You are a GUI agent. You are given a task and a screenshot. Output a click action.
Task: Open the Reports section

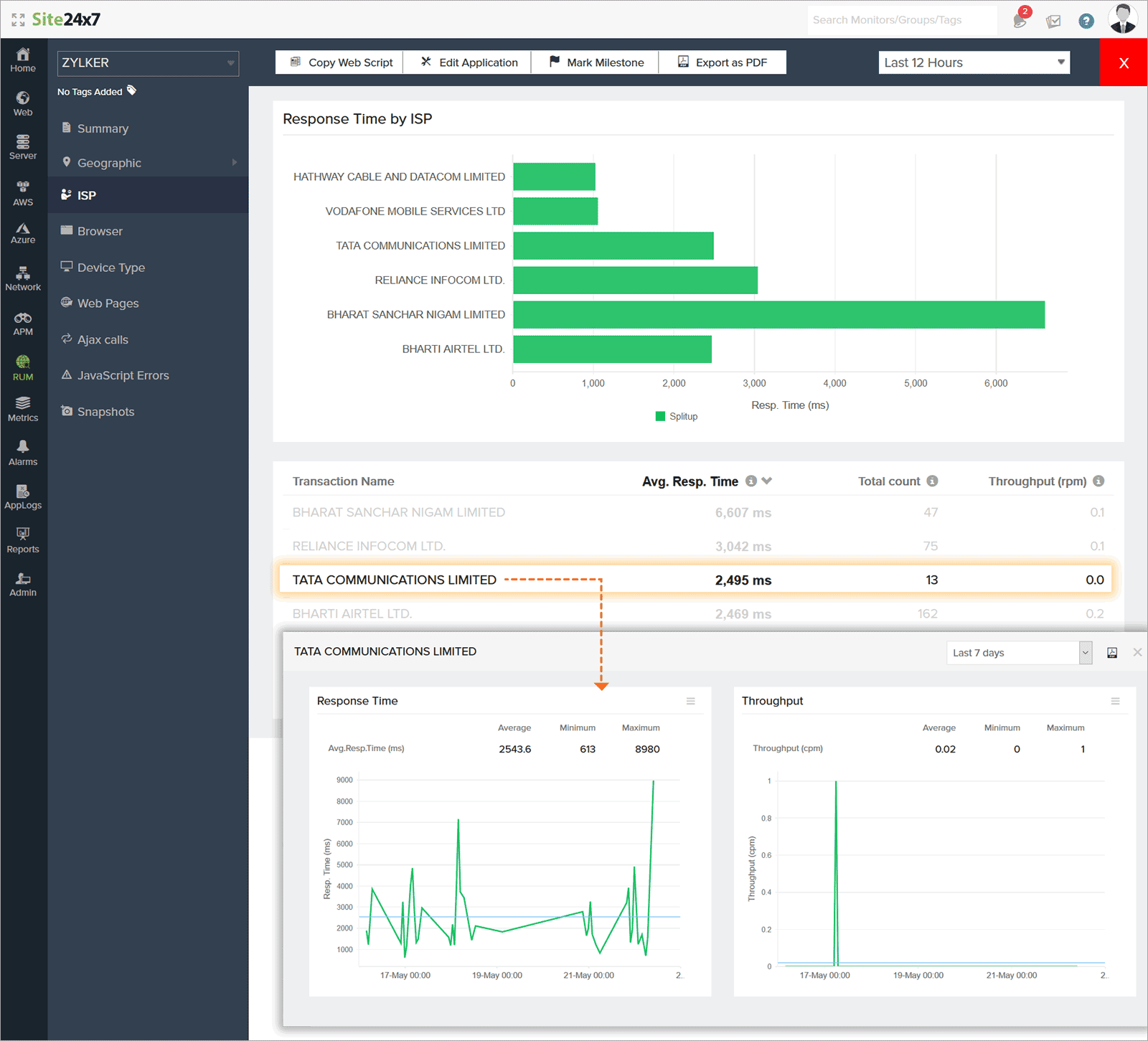(x=23, y=541)
